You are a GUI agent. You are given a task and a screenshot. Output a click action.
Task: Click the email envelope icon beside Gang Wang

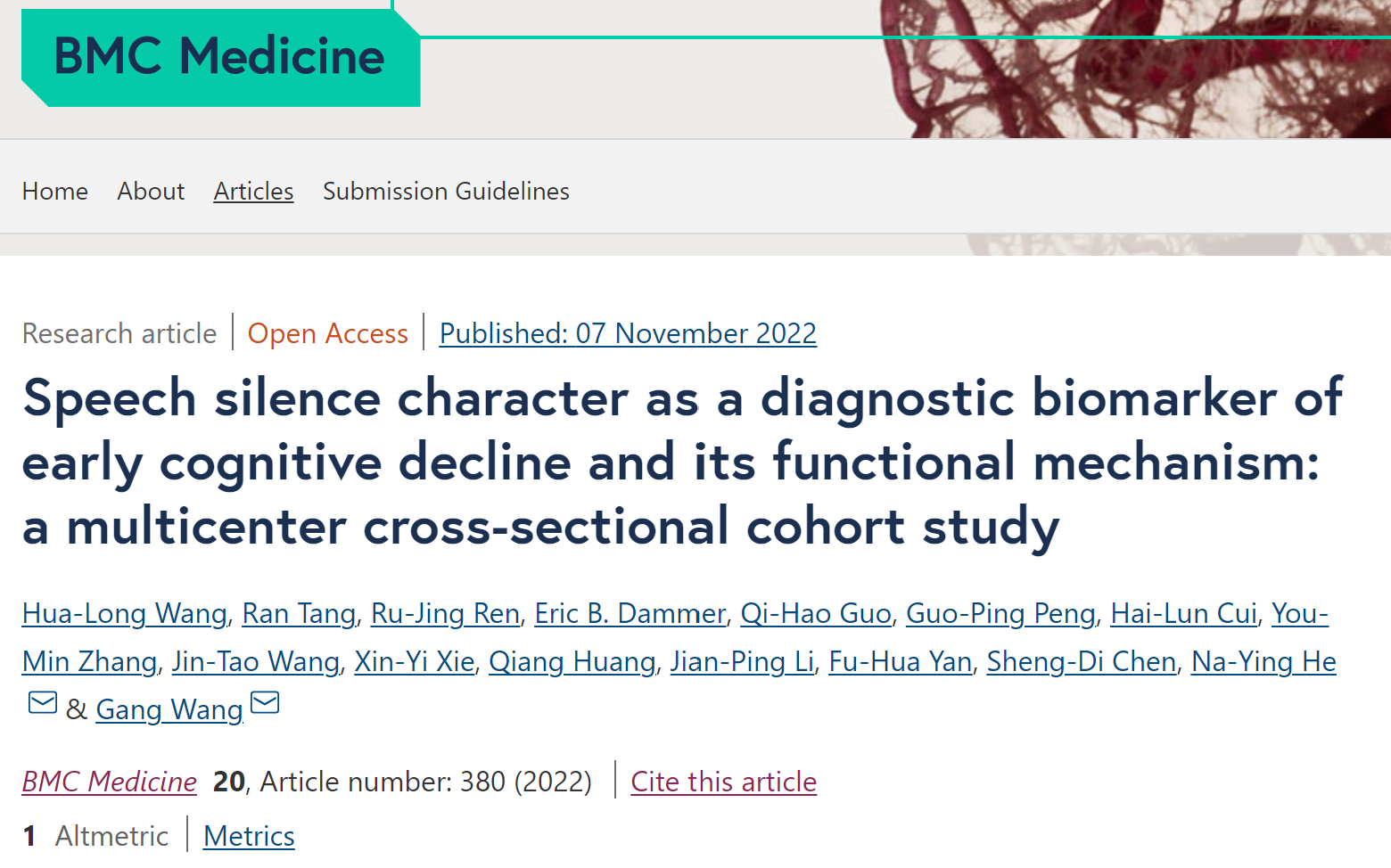pyautogui.click(x=265, y=703)
